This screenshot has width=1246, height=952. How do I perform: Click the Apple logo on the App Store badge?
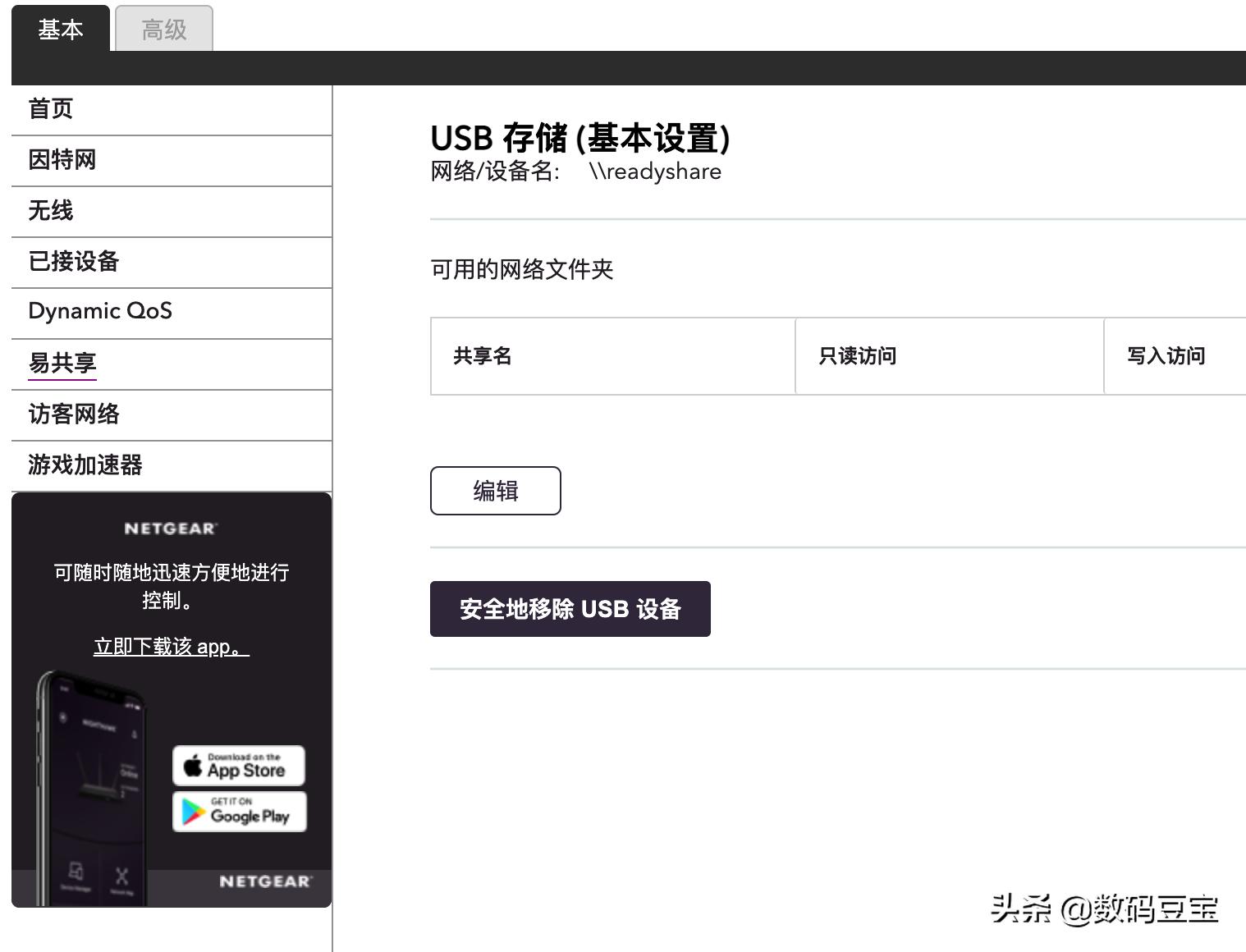(193, 764)
